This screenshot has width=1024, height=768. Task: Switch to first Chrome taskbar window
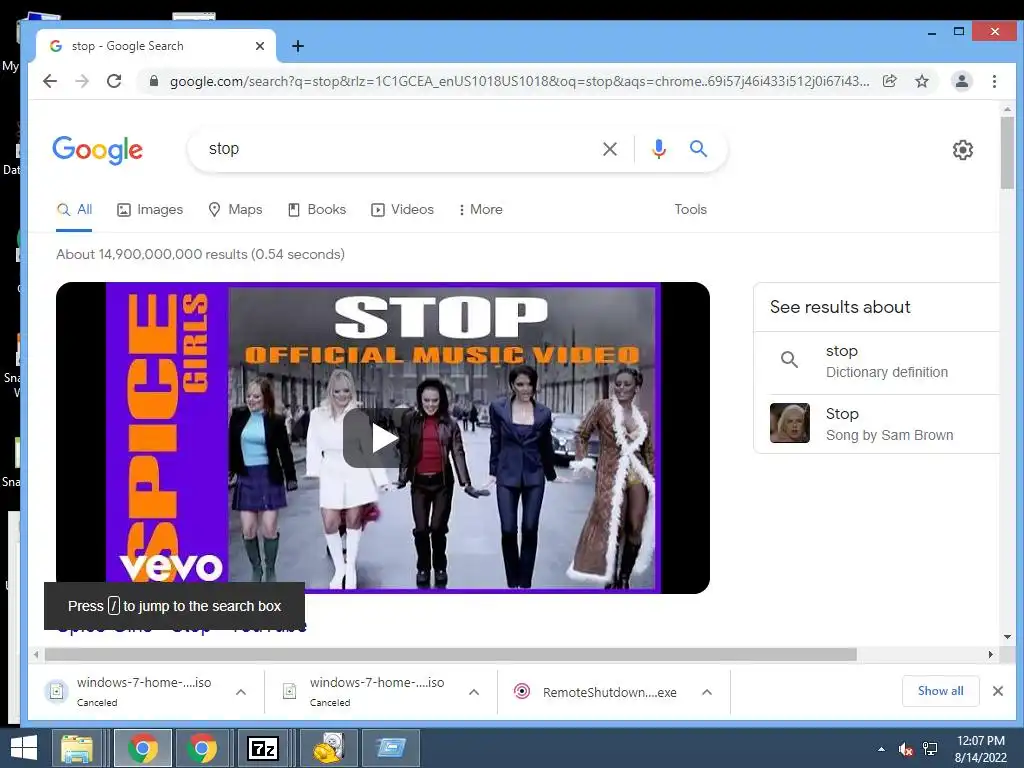(x=143, y=748)
